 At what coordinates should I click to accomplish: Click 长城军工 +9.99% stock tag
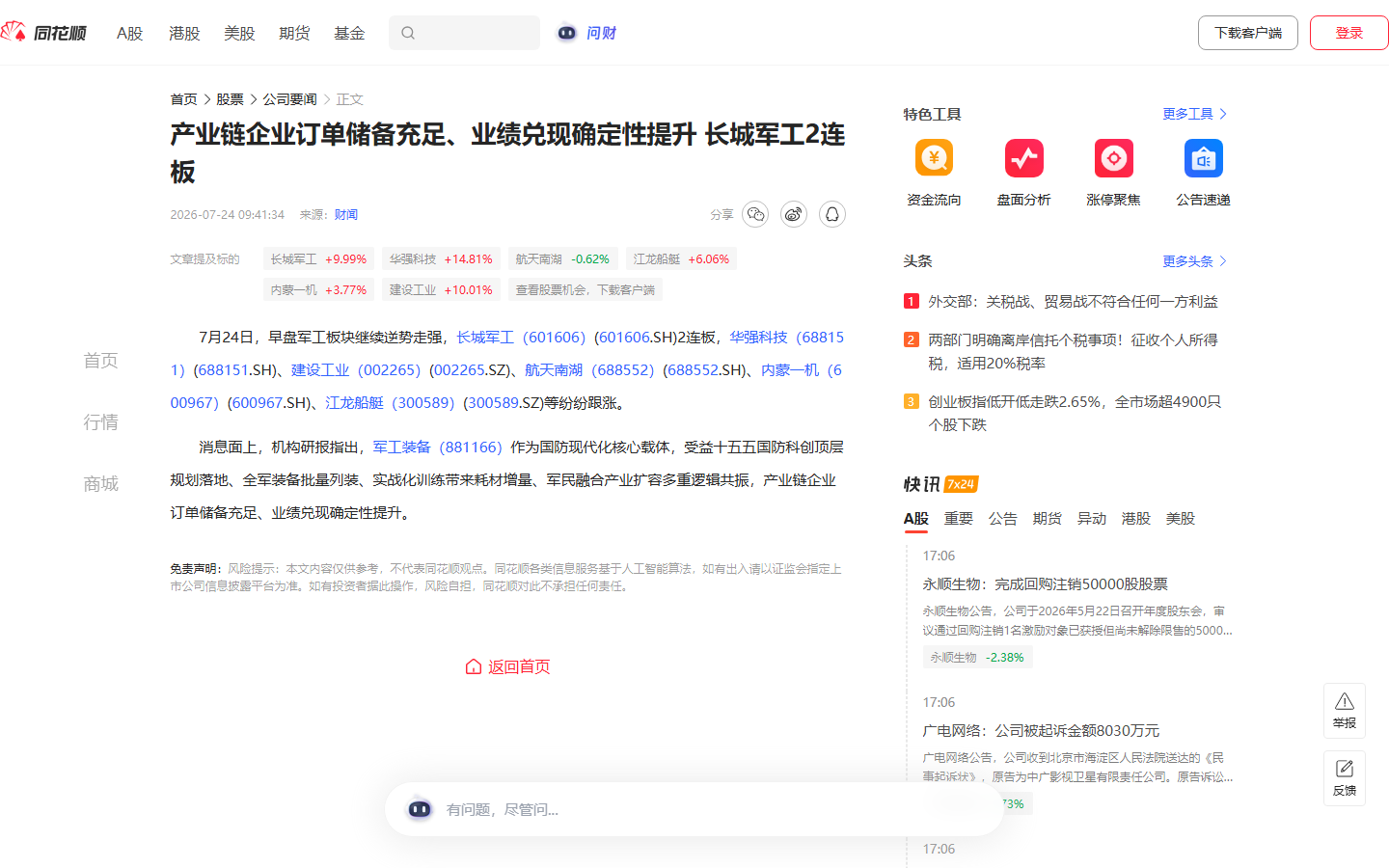click(318, 259)
